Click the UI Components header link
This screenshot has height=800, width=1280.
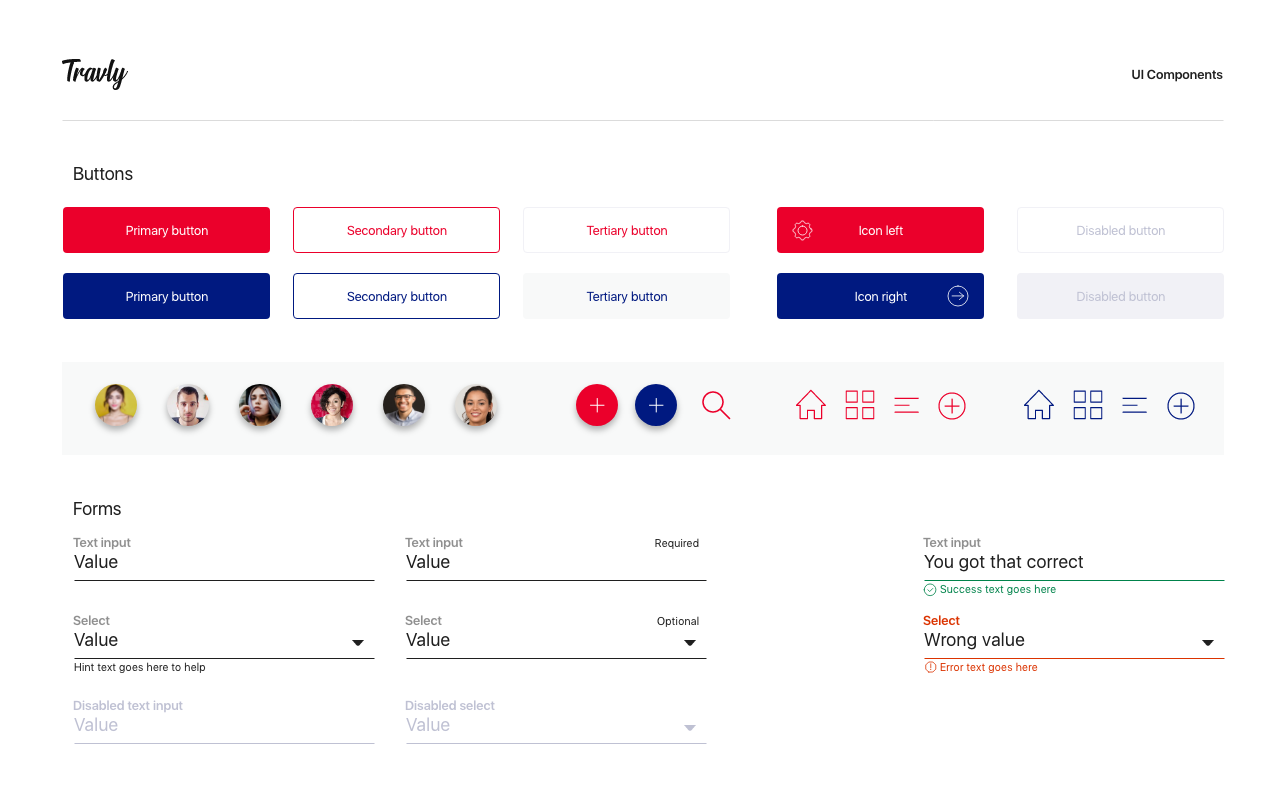tap(1176, 75)
